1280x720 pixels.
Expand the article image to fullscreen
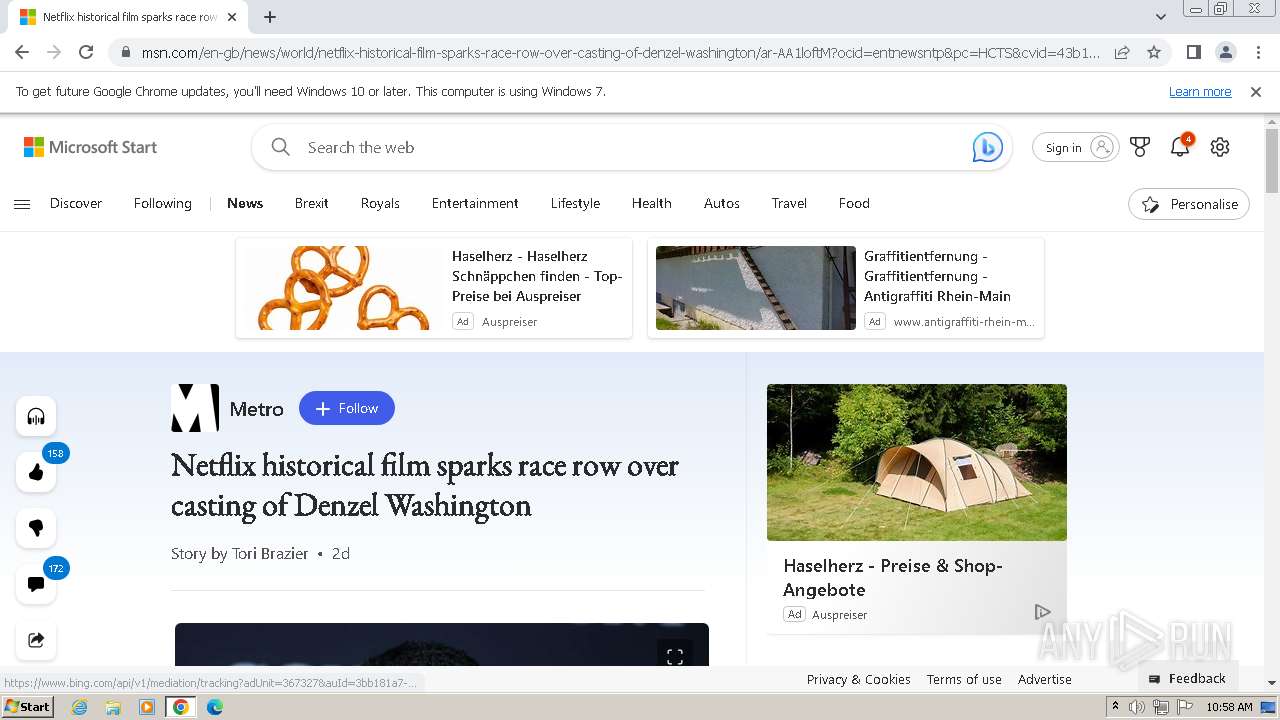pyautogui.click(x=675, y=656)
